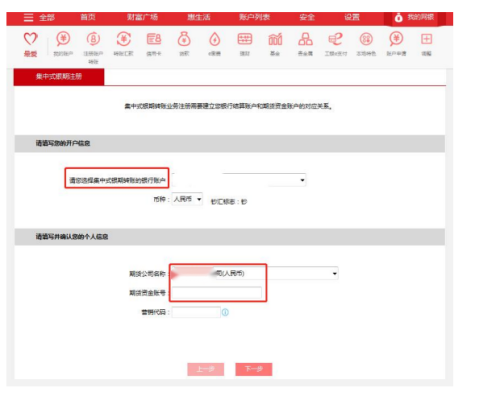Open 工银e支付 icon
The image size is (479, 397).
click(336, 43)
